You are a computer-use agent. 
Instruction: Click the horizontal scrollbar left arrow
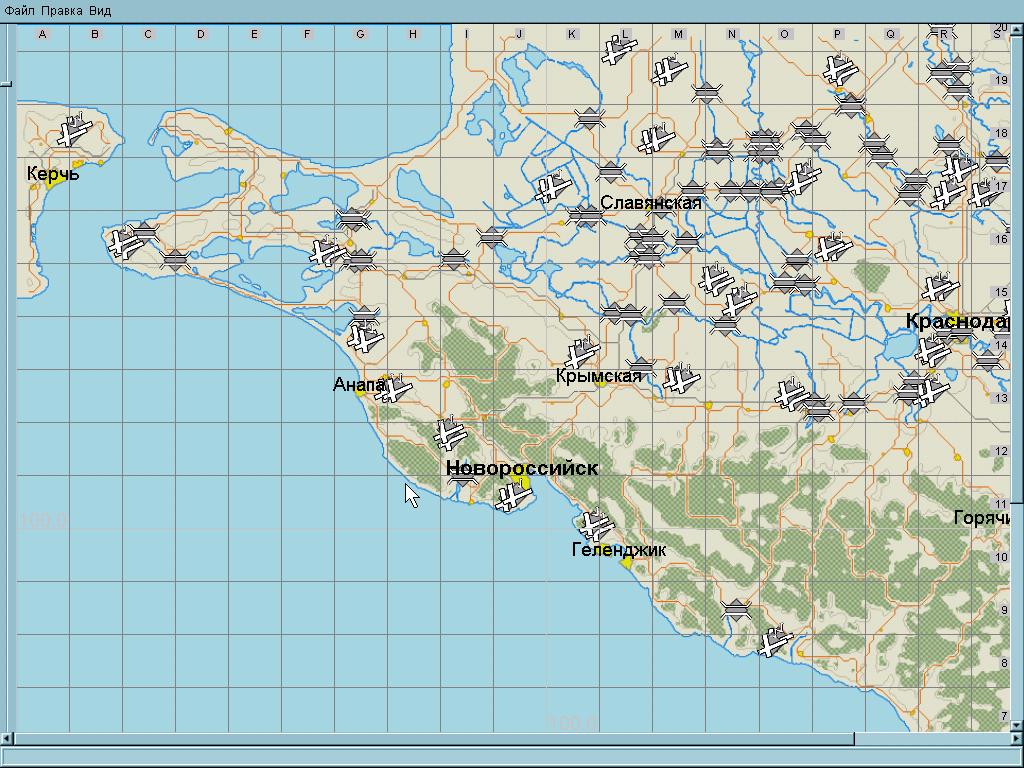pyautogui.click(x=8, y=739)
